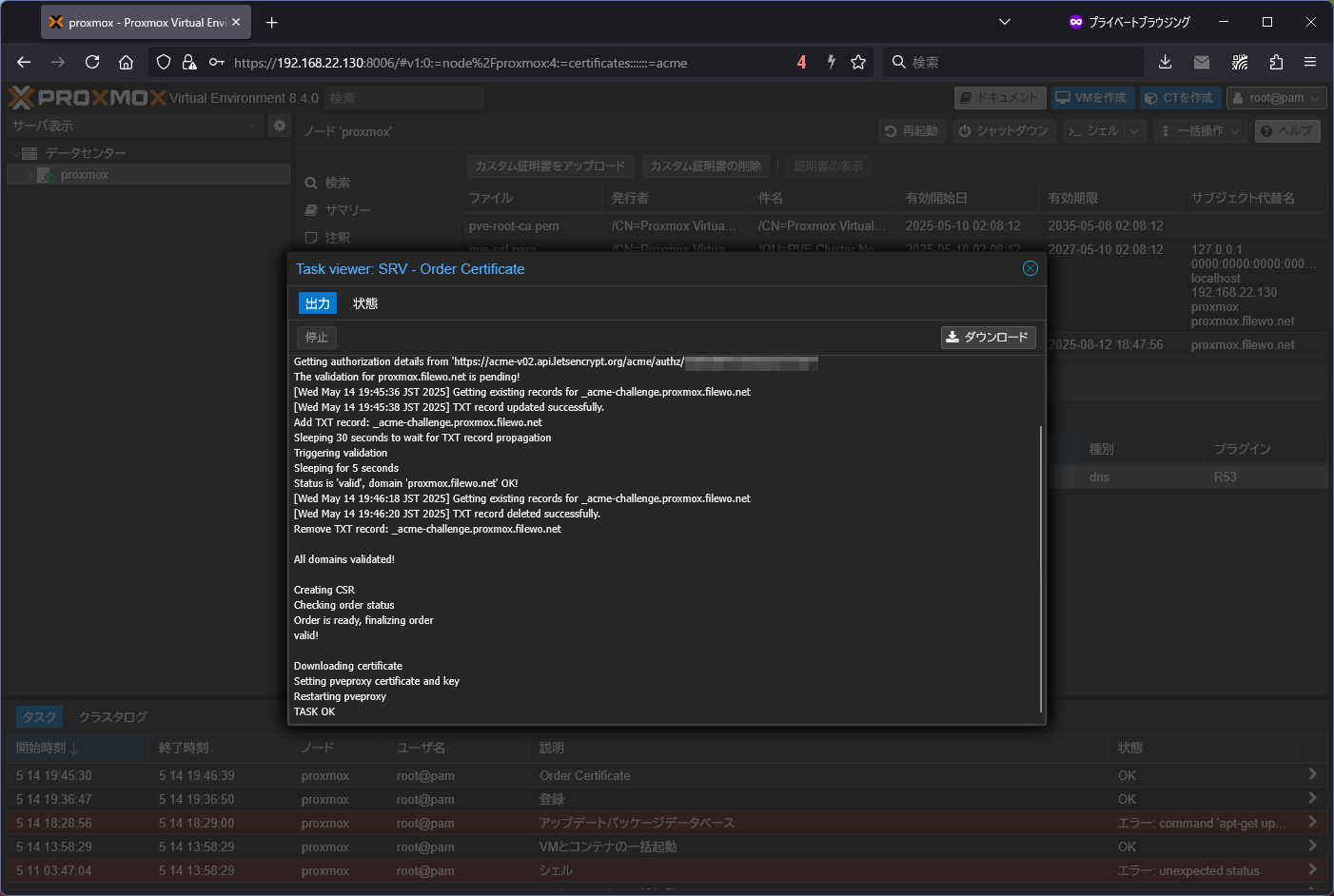Open the root@pam user menu
Screen dimensions: 1334x896
[1276, 98]
